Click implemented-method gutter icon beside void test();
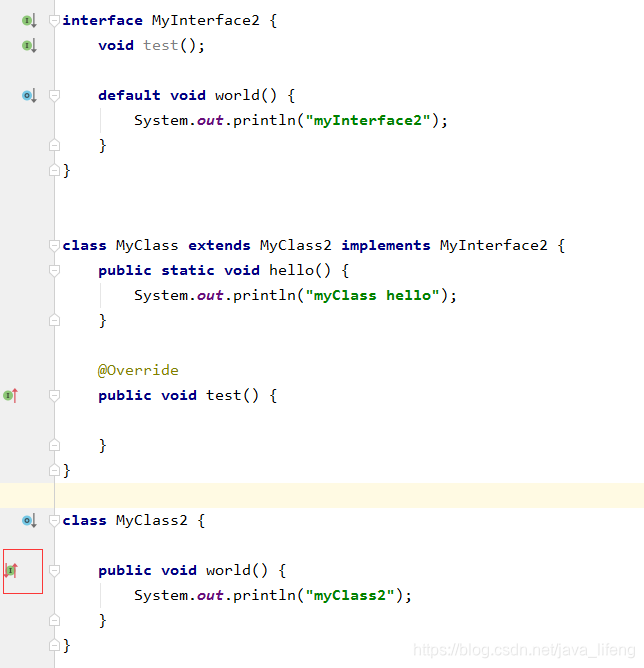644x668 pixels. [x=29, y=46]
